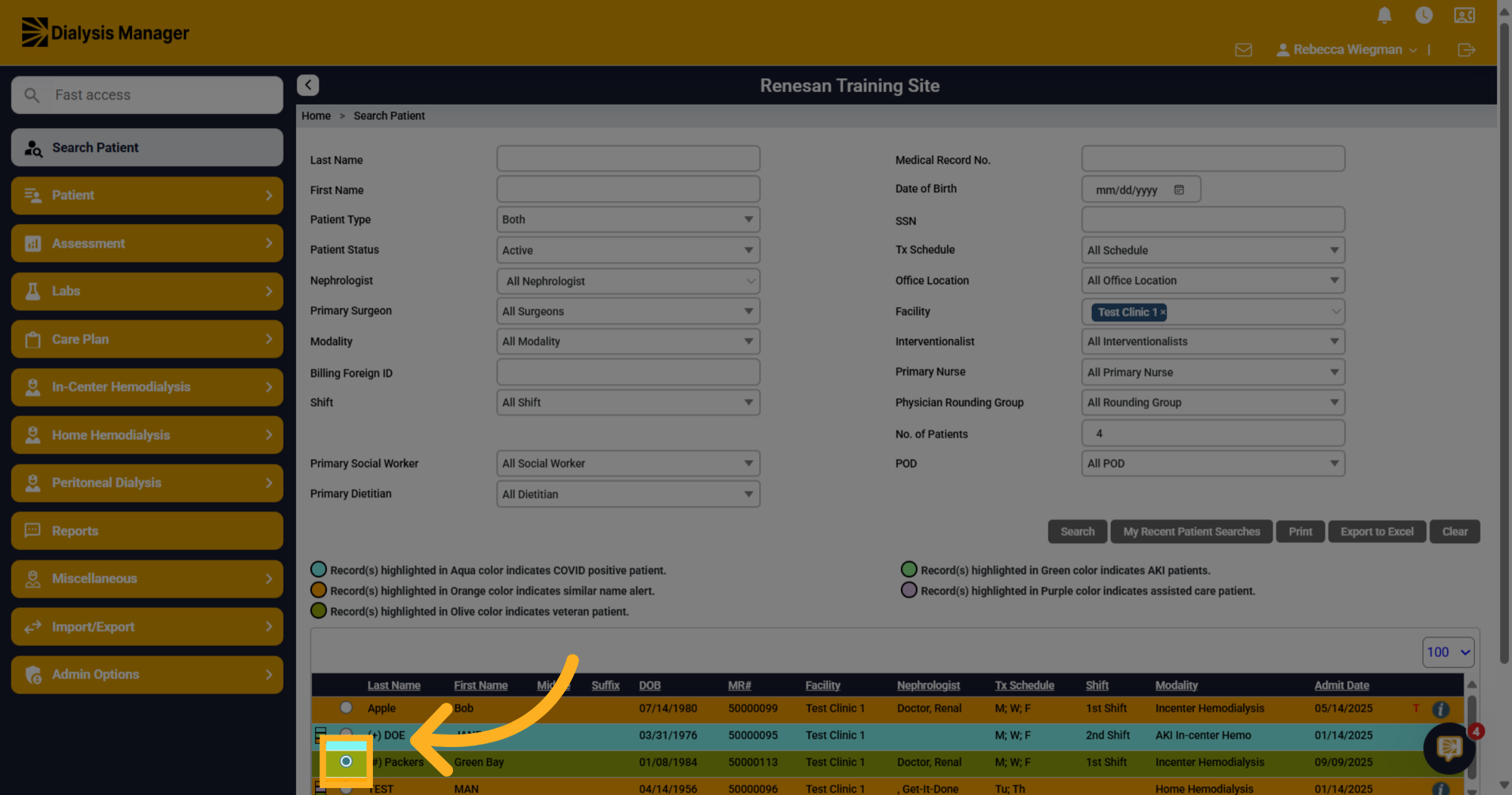This screenshot has height=795, width=1512.
Task: Open the Patient Type dropdown
Action: (x=628, y=219)
